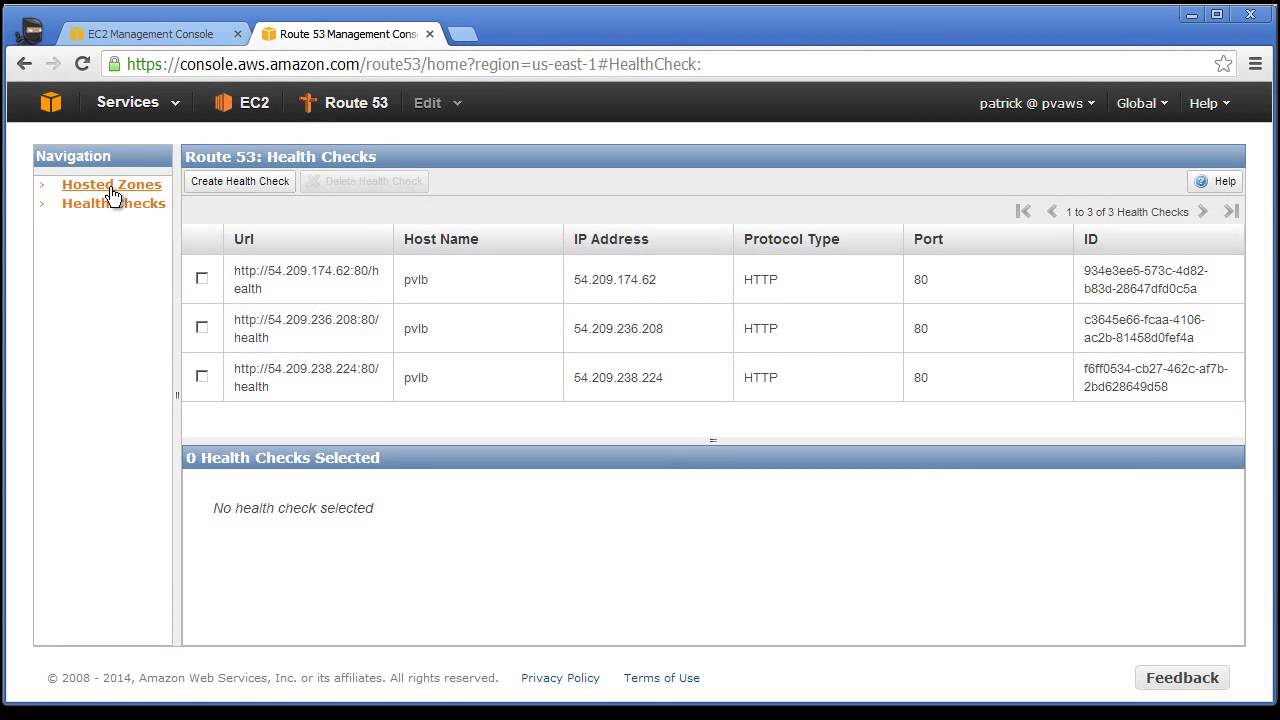Click the Host Name column header
1280x720 pixels.
point(478,239)
